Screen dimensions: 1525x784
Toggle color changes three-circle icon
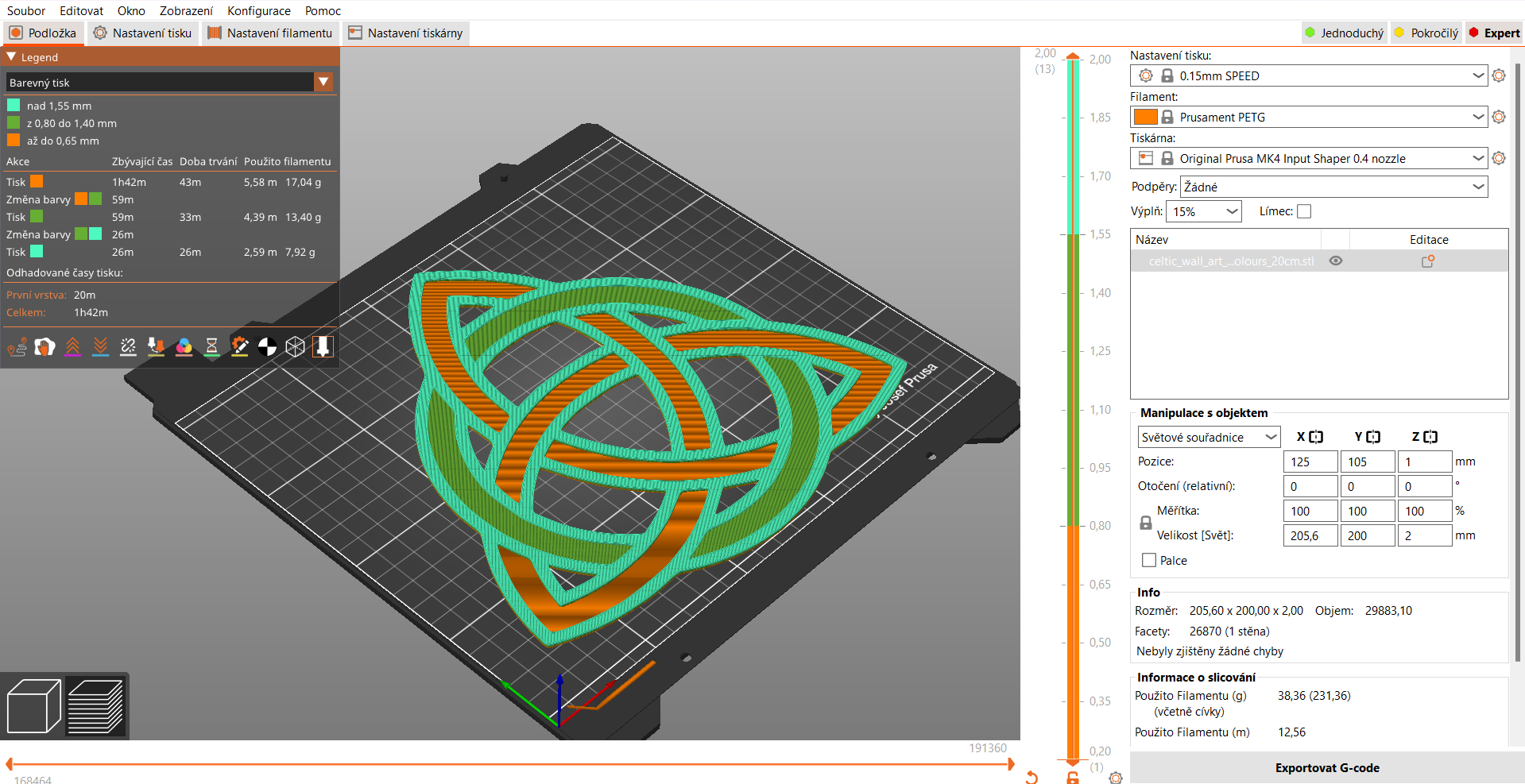[184, 347]
